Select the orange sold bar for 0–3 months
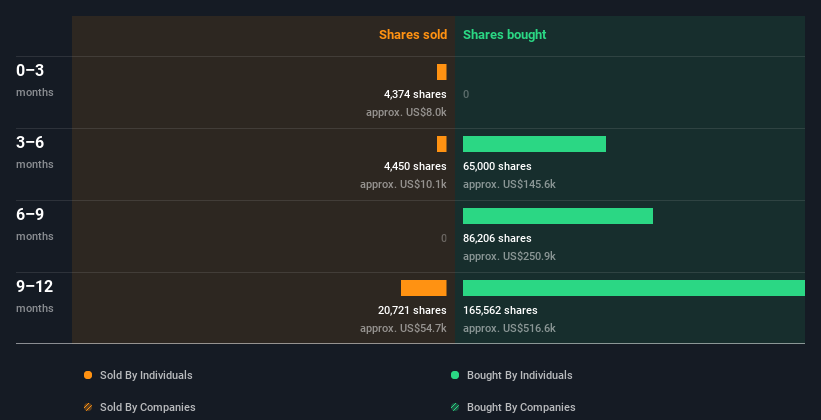 click(442, 72)
